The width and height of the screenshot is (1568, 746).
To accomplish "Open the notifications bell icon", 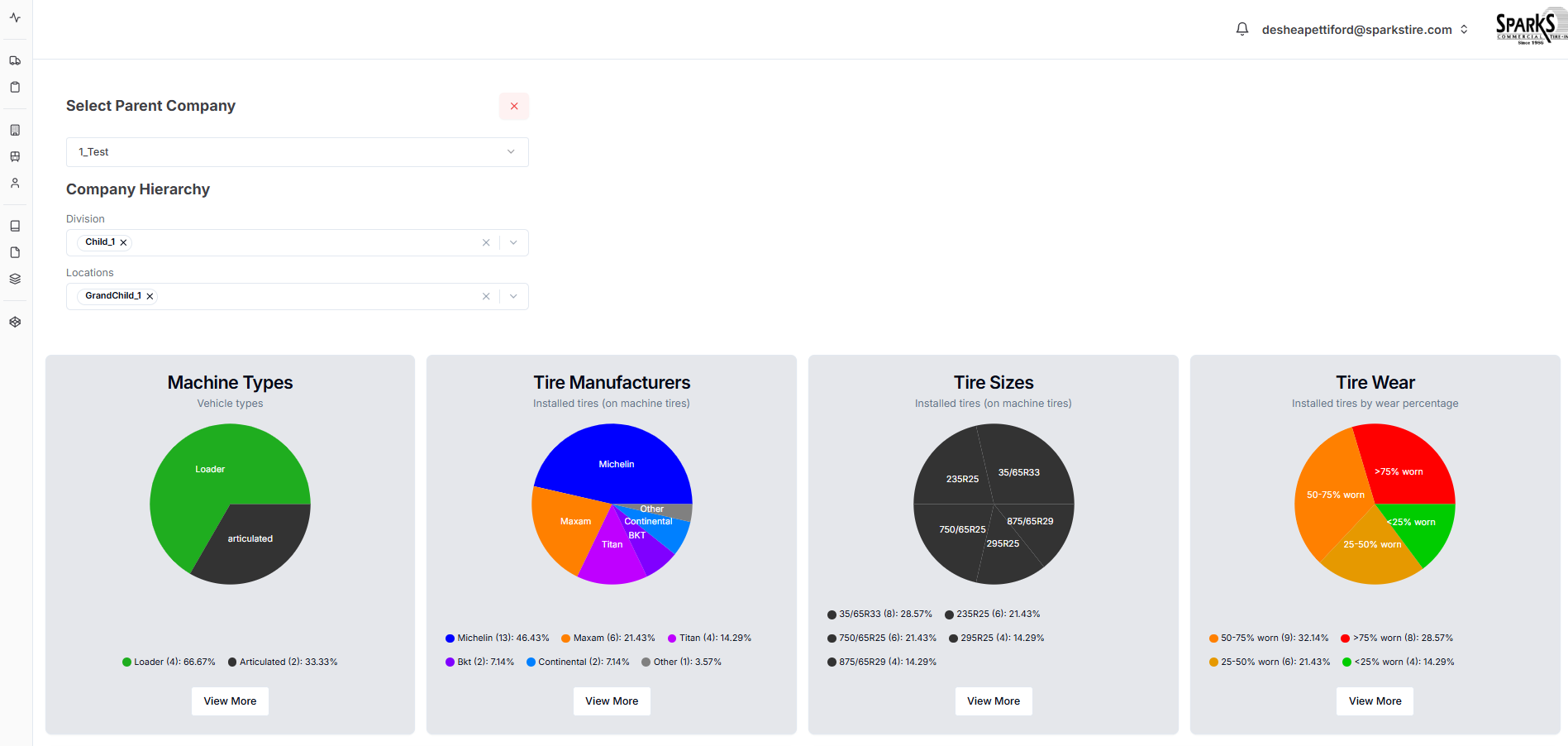I will click(x=1242, y=28).
